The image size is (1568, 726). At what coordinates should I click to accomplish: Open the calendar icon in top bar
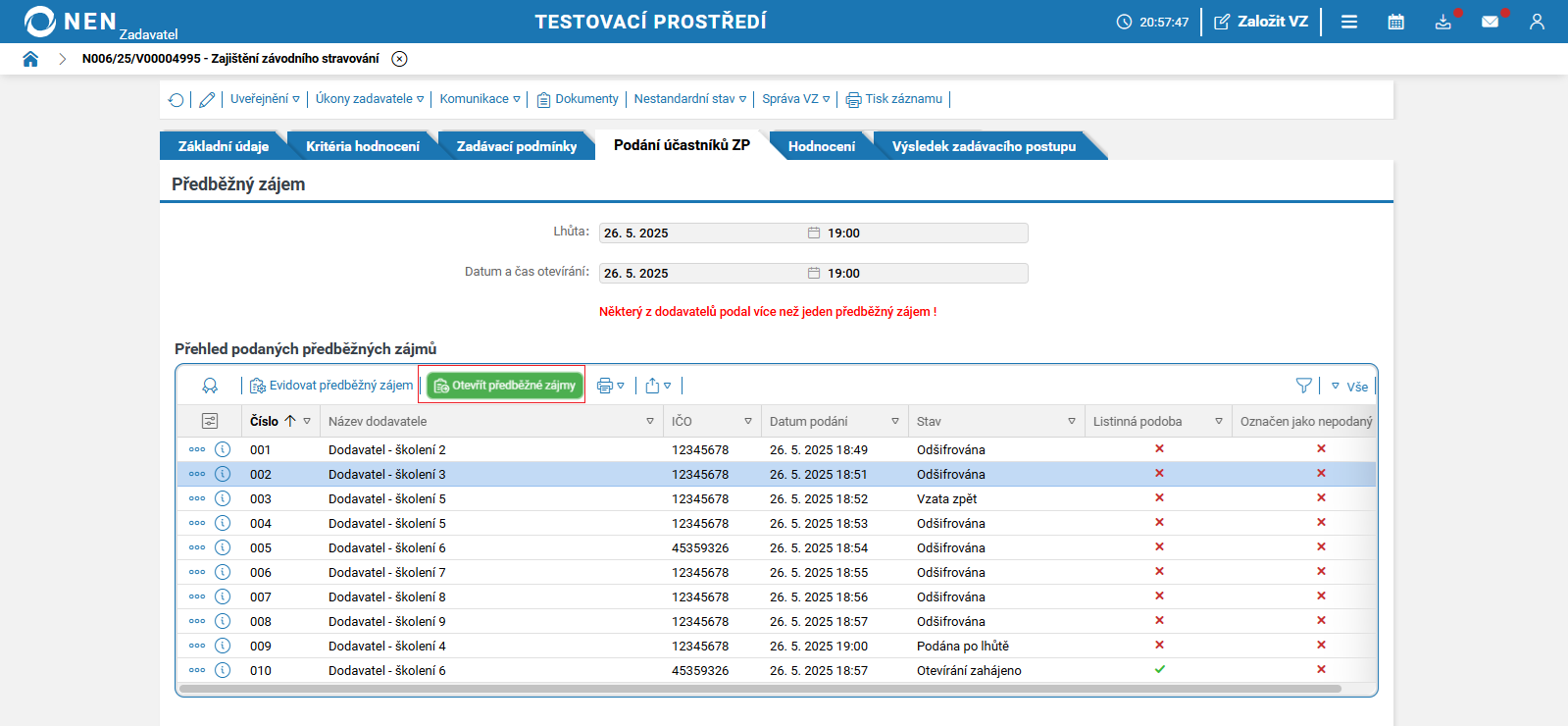tap(1395, 22)
